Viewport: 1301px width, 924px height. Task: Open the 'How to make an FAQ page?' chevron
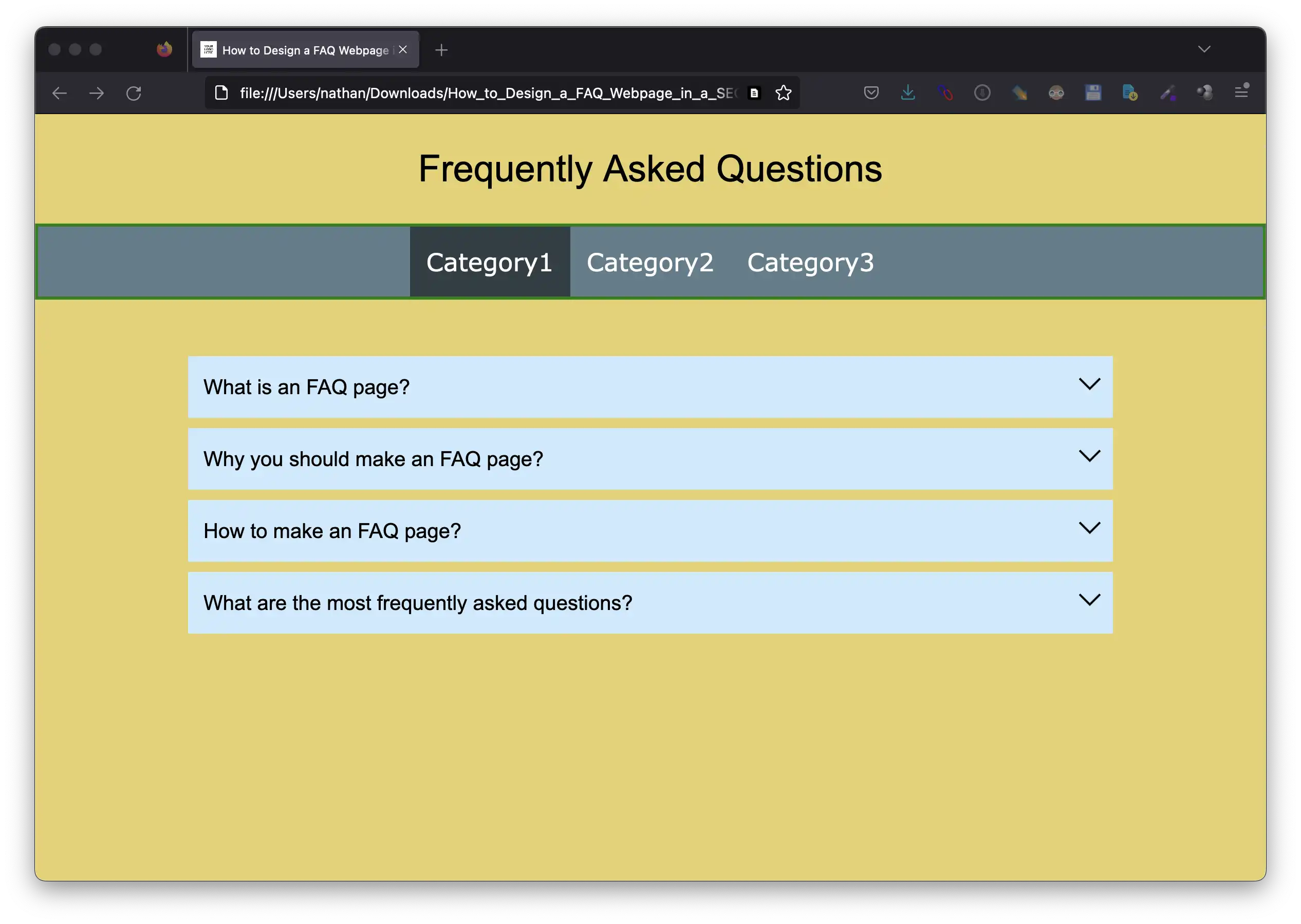click(x=1090, y=528)
